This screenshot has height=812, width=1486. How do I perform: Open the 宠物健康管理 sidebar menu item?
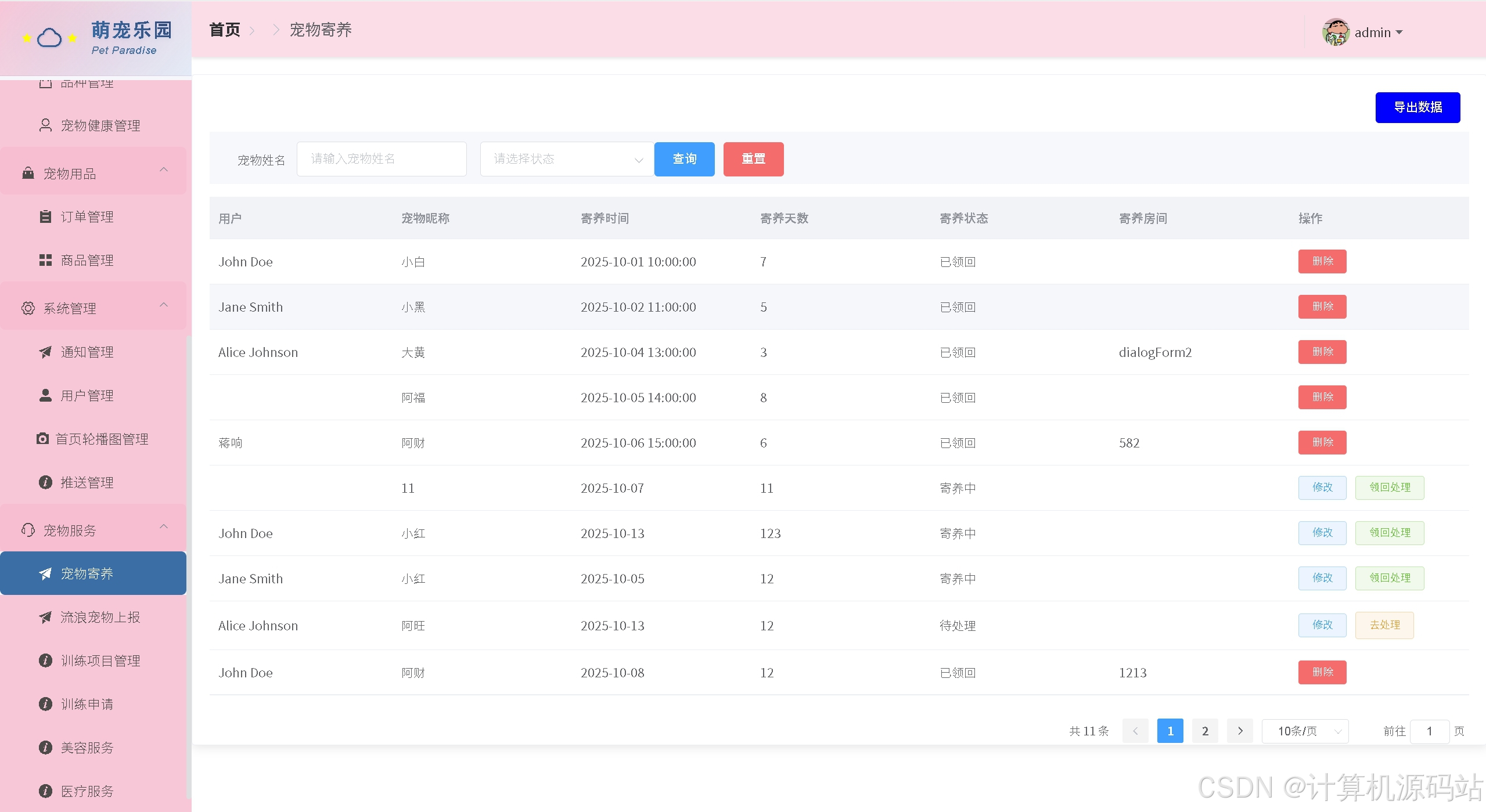tap(93, 125)
